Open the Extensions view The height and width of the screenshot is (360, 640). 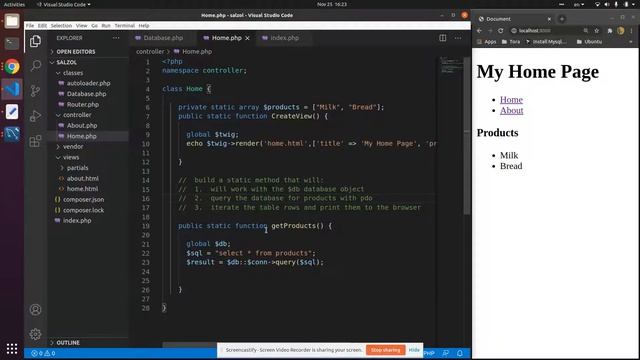point(36,141)
